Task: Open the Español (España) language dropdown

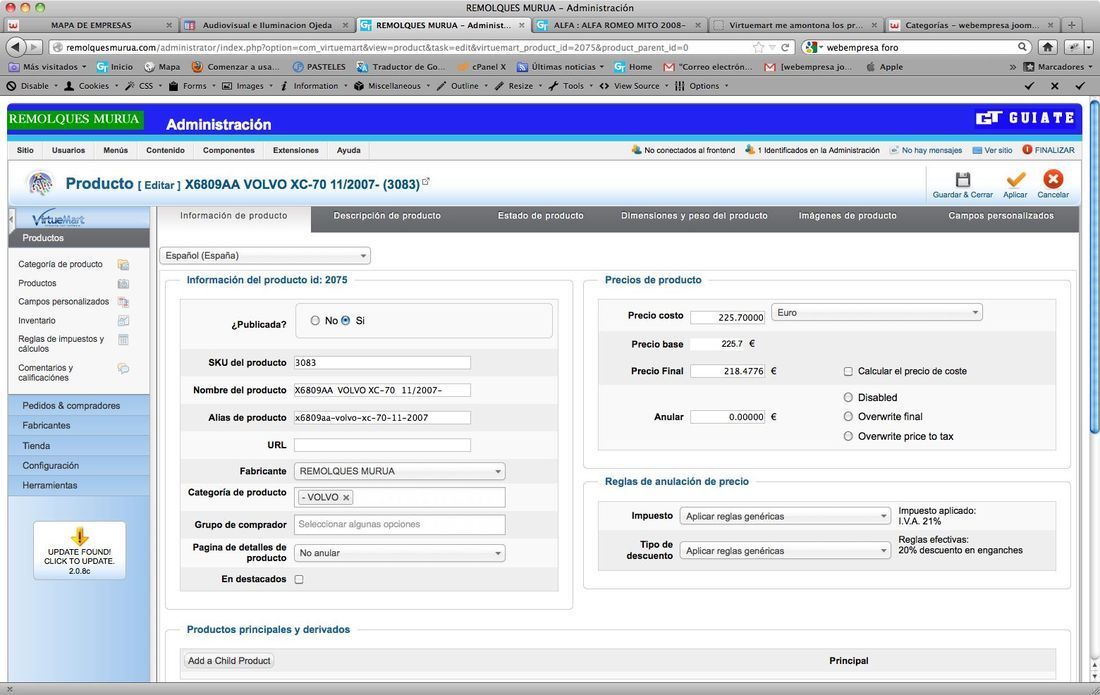Action: pyautogui.click(x=265, y=255)
